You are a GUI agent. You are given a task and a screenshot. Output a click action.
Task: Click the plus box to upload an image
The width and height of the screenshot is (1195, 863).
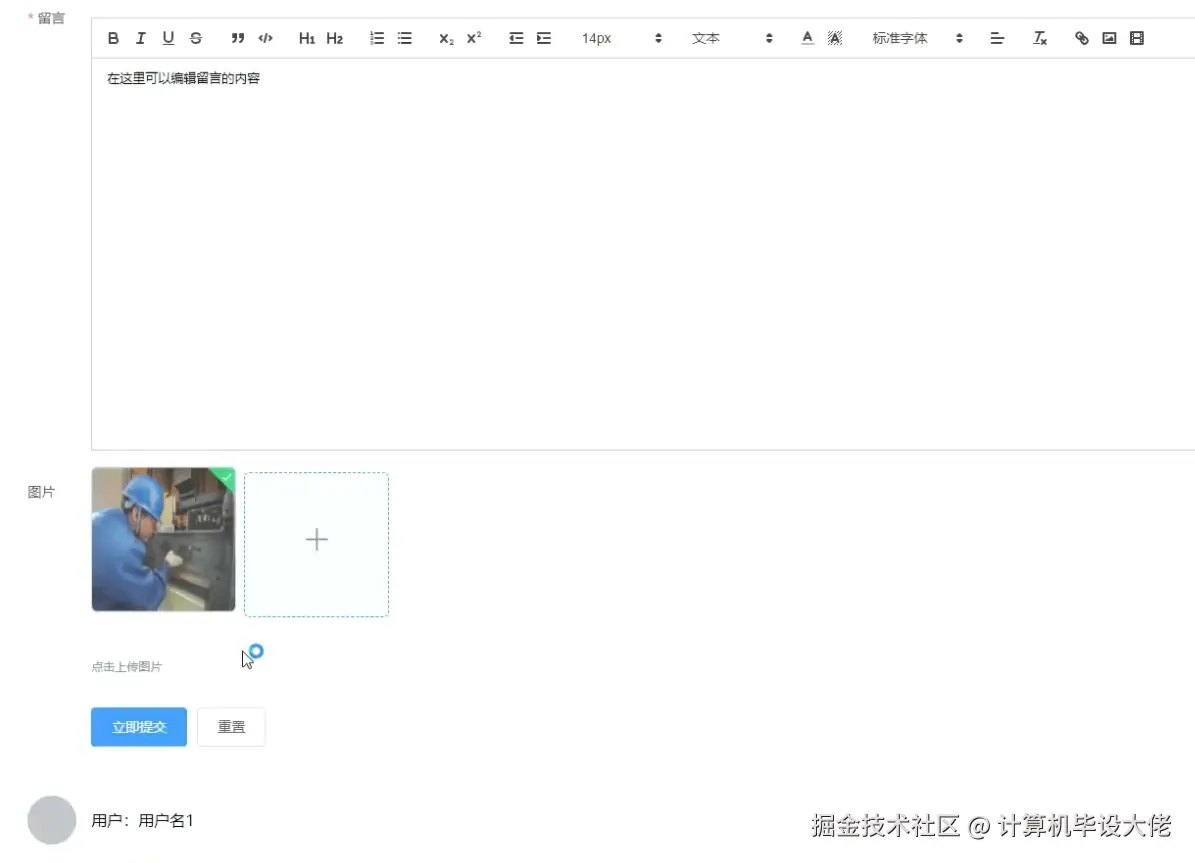pos(316,540)
